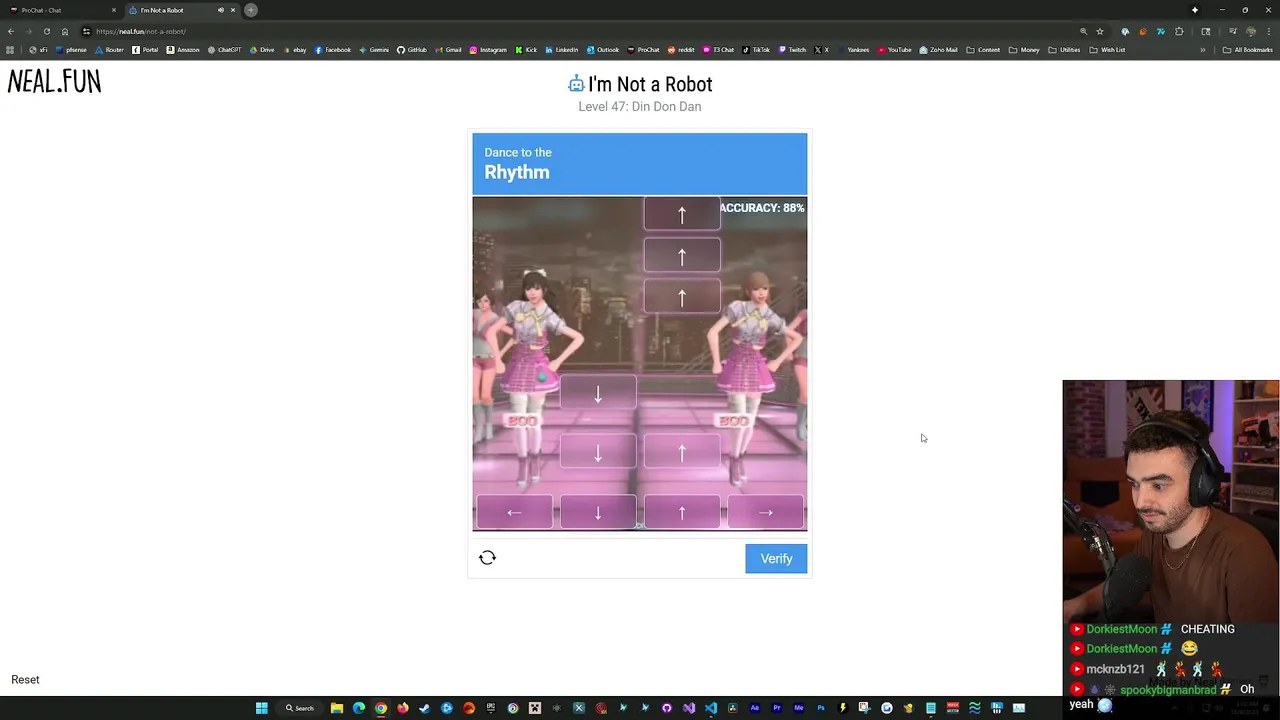Open the Instagram bookmark
This screenshot has width=1280, height=720.
[488, 50]
